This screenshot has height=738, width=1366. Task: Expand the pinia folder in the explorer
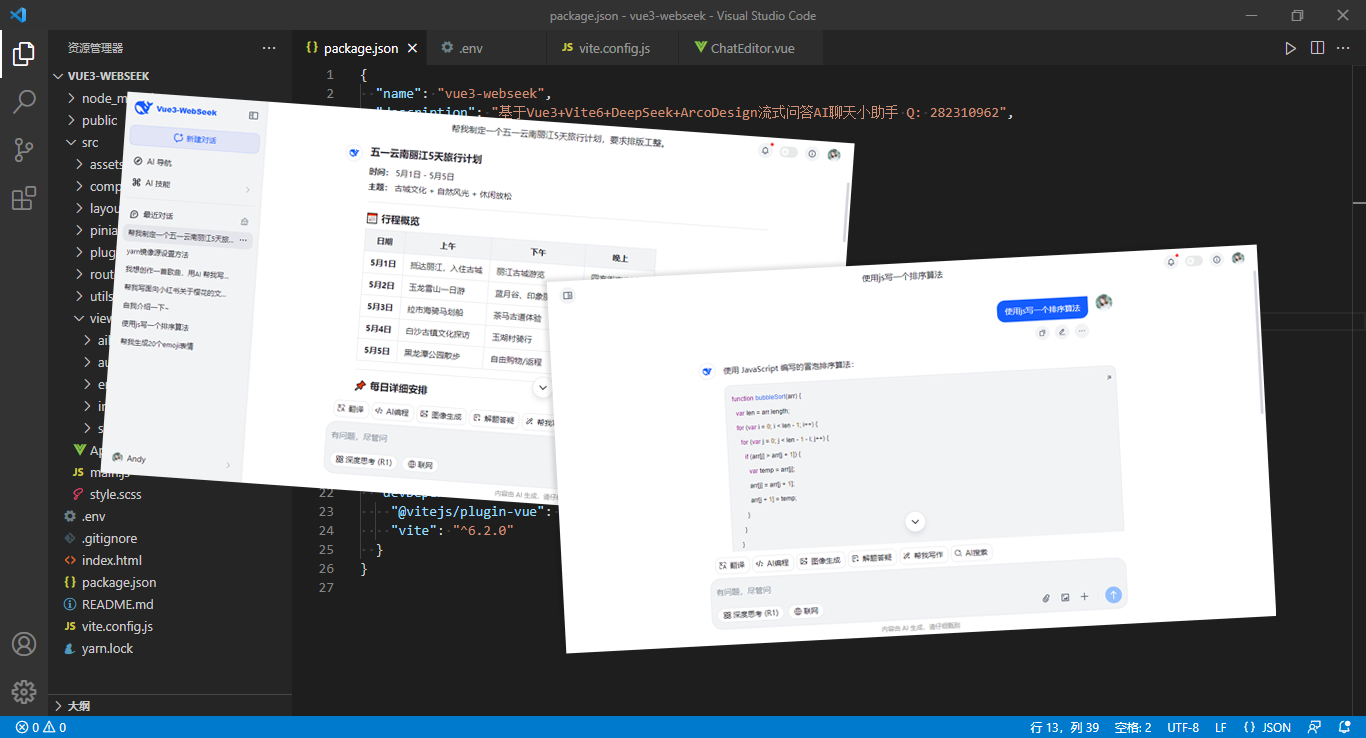coord(95,230)
